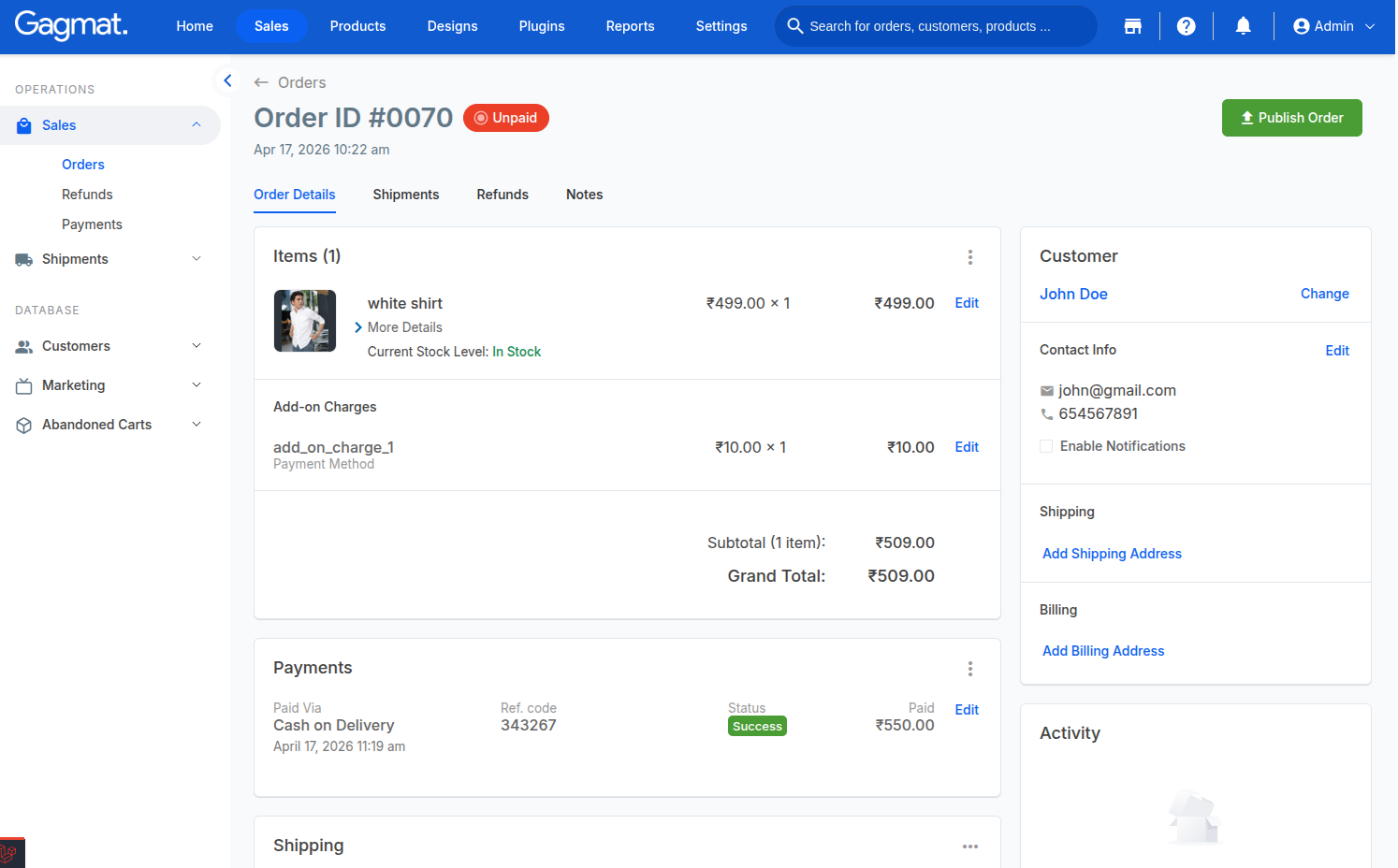Click the Publish Order button

[x=1291, y=118]
